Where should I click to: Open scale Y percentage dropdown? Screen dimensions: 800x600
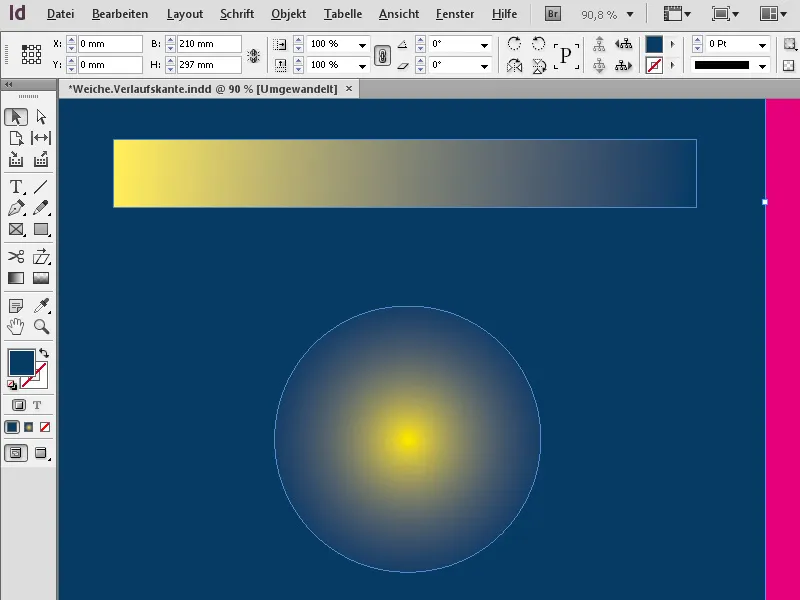(x=362, y=66)
